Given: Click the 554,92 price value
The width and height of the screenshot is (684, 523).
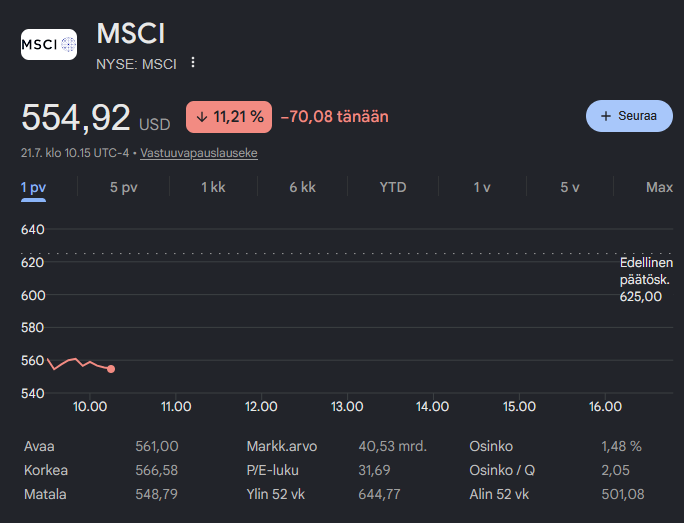Looking at the screenshot, I should coord(75,117).
